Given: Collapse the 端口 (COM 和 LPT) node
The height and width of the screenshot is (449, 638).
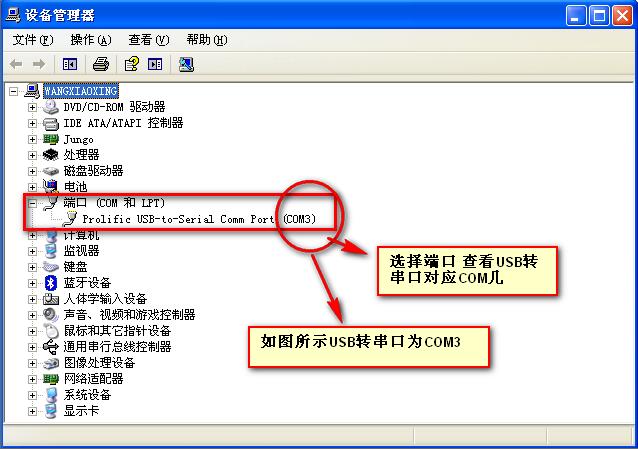Looking at the screenshot, I should (x=32, y=203).
